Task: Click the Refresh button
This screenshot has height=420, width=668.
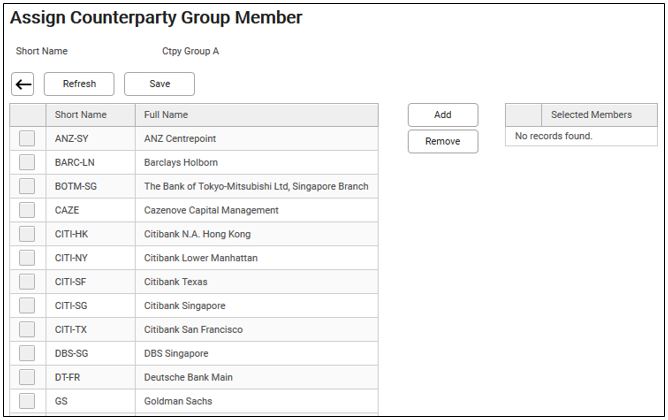Action: (x=79, y=84)
